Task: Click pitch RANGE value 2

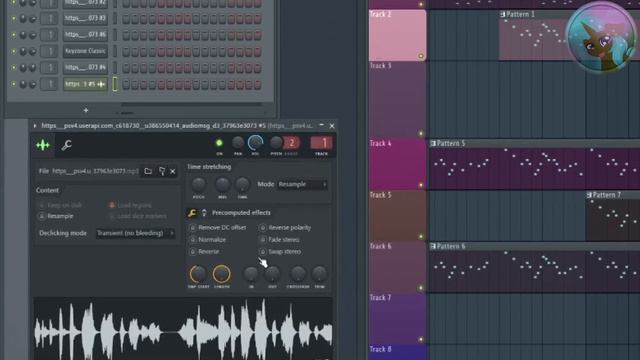Action: pos(291,143)
